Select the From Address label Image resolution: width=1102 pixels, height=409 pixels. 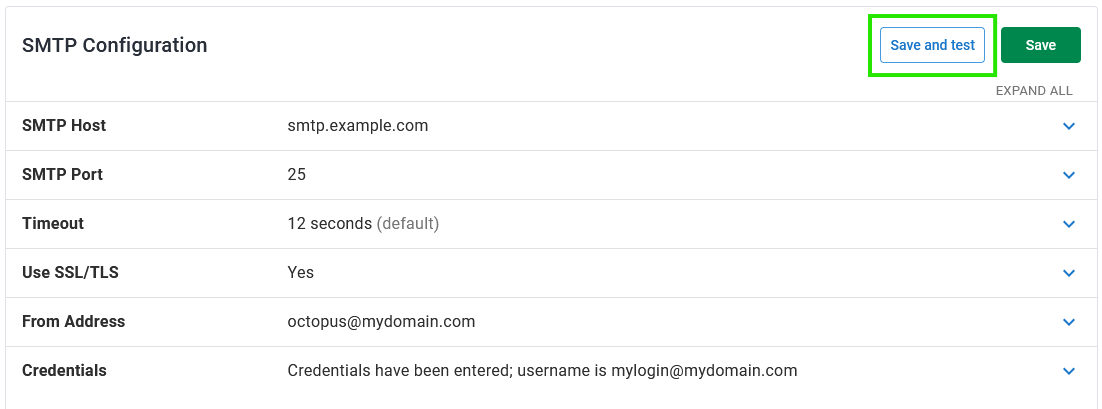pos(74,321)
